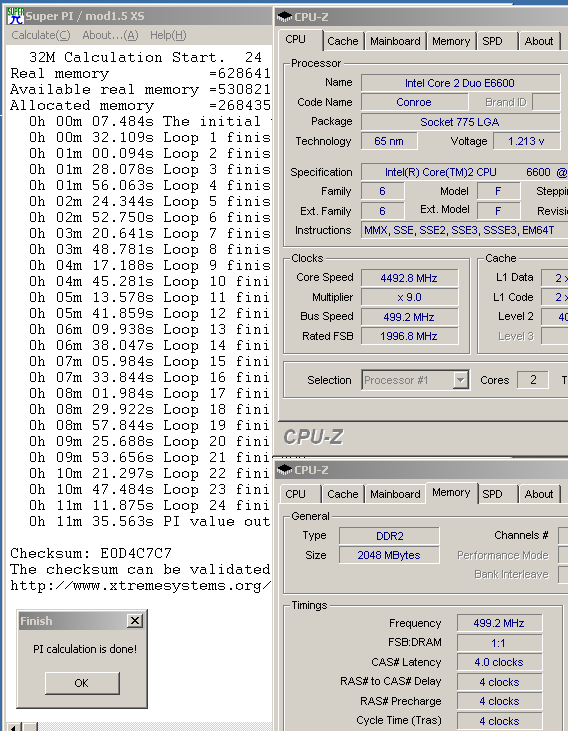Click the Core Speed value 4492.8 MHz
568x731 pixels.
[409, 278]
